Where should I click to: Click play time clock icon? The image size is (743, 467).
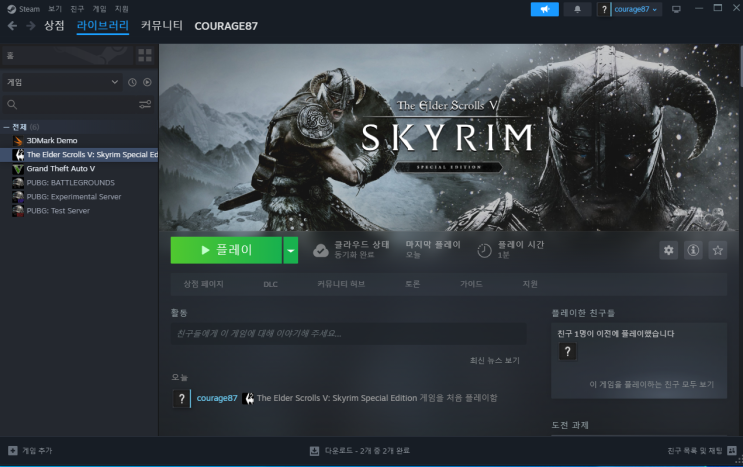(x=484, y=251)
